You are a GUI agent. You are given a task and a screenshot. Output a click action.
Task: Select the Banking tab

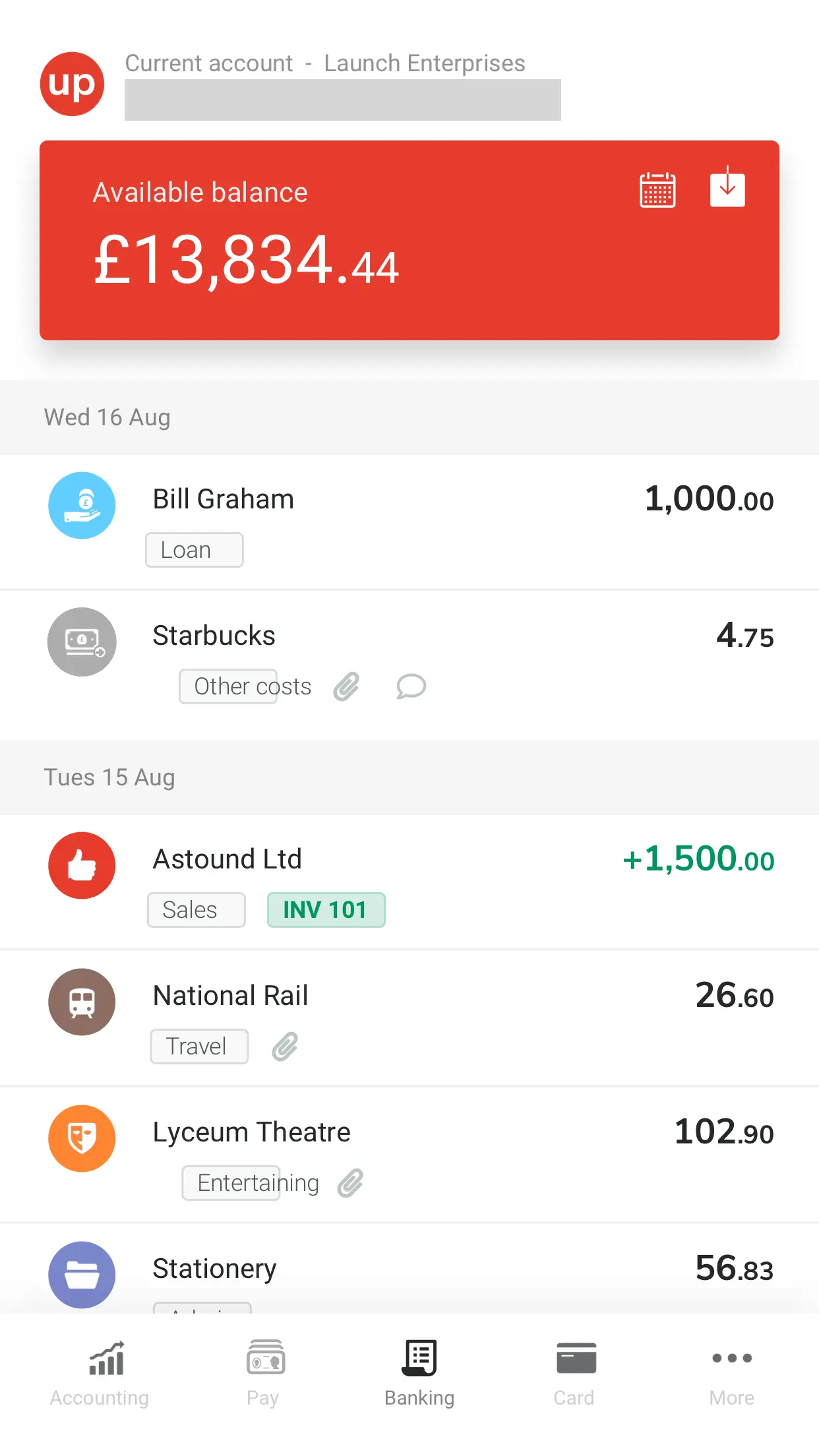click(419, 1373)
